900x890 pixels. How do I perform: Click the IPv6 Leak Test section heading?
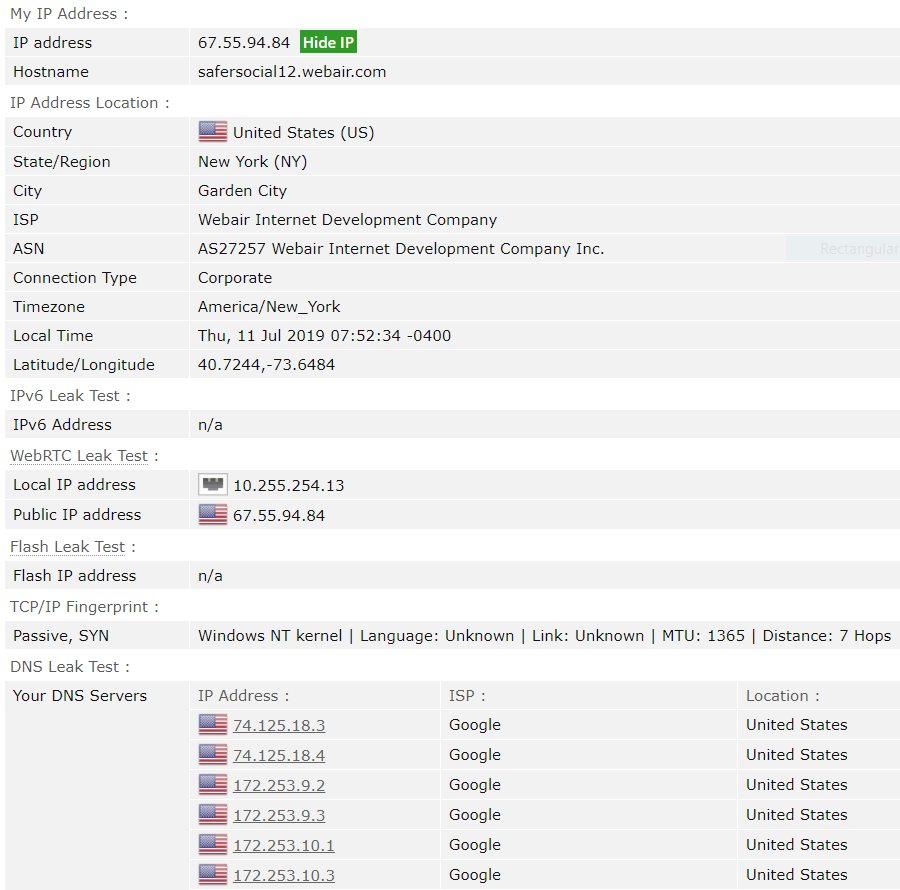click(70, 396)
